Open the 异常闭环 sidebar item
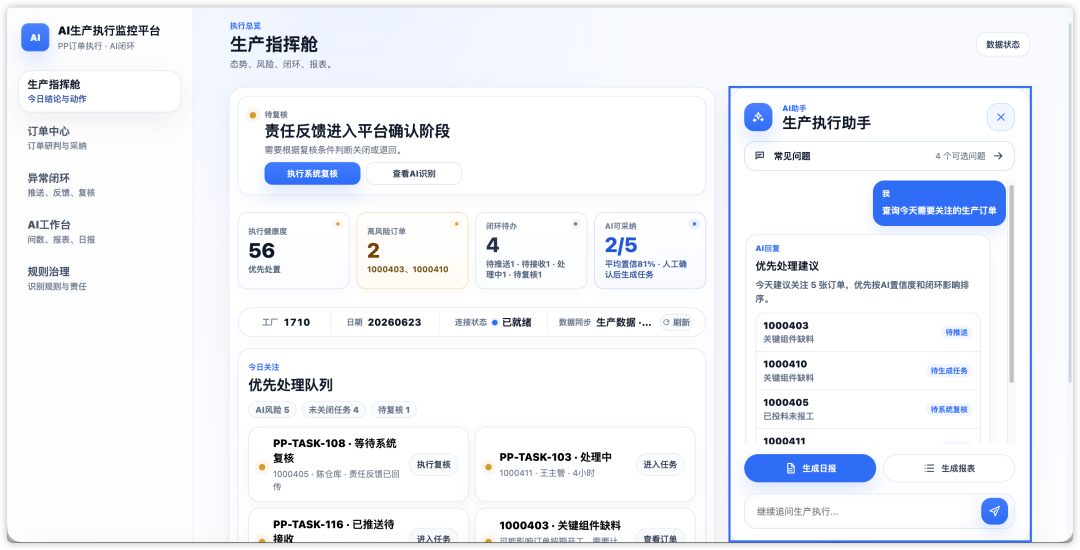Image resolution: width=1080 pixels, height=550 pixels. (100, 185)
